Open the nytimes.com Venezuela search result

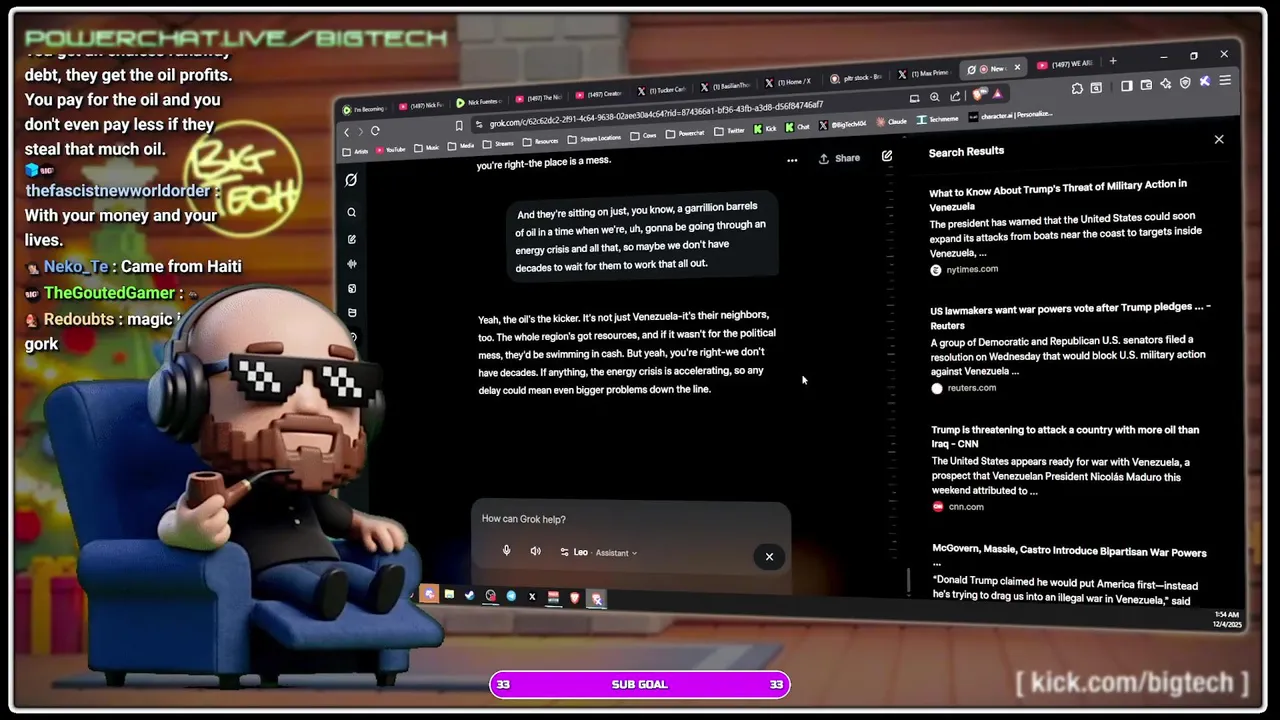pos(1065,227)
